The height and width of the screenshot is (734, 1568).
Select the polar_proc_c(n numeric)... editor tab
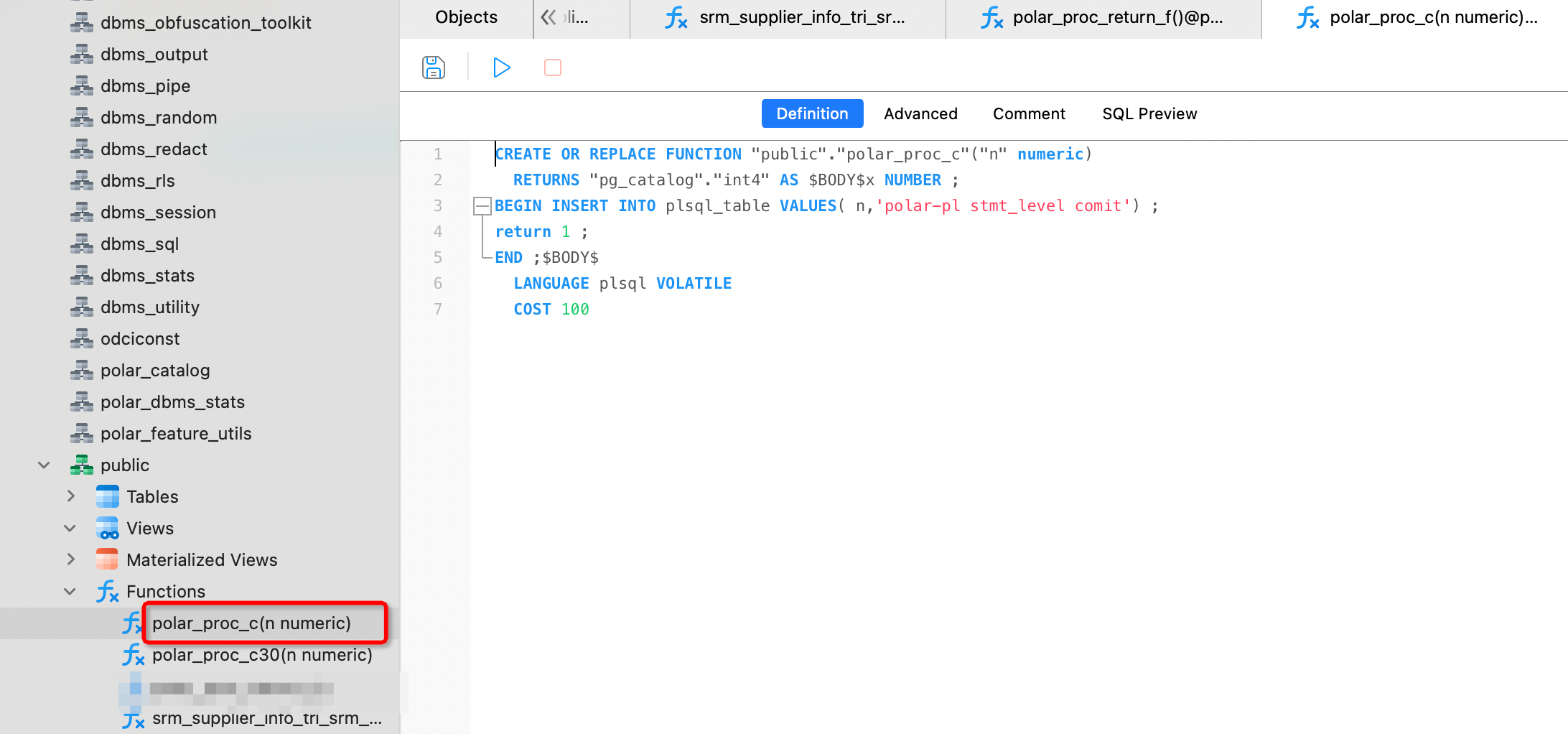coord(1416,18)
